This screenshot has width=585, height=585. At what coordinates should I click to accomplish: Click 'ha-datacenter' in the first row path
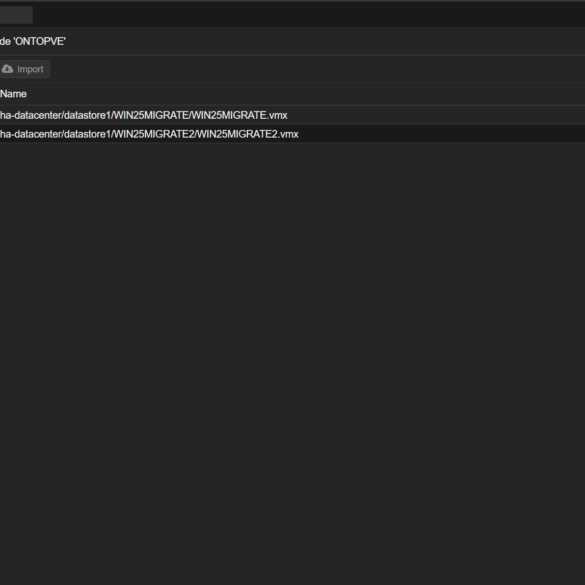coord(31,115)
